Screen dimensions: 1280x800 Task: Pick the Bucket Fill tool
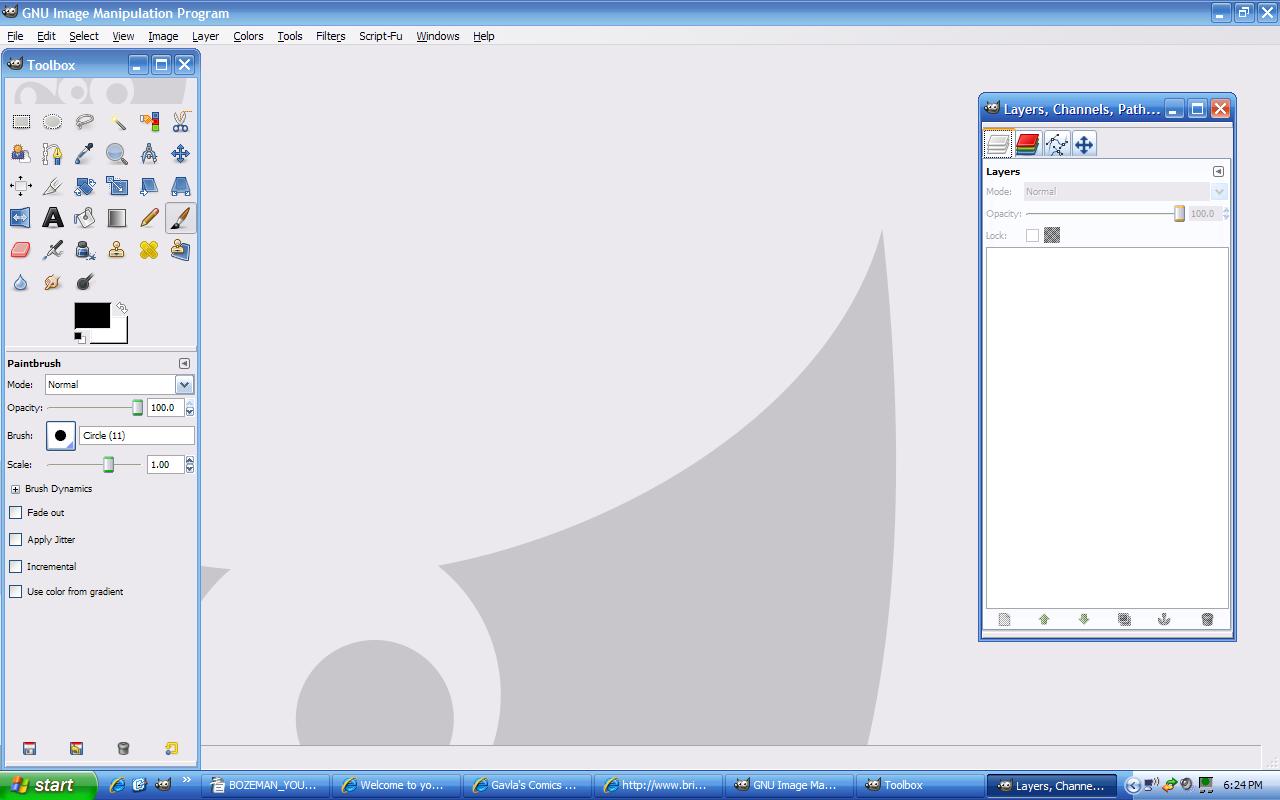pos(85,218)
